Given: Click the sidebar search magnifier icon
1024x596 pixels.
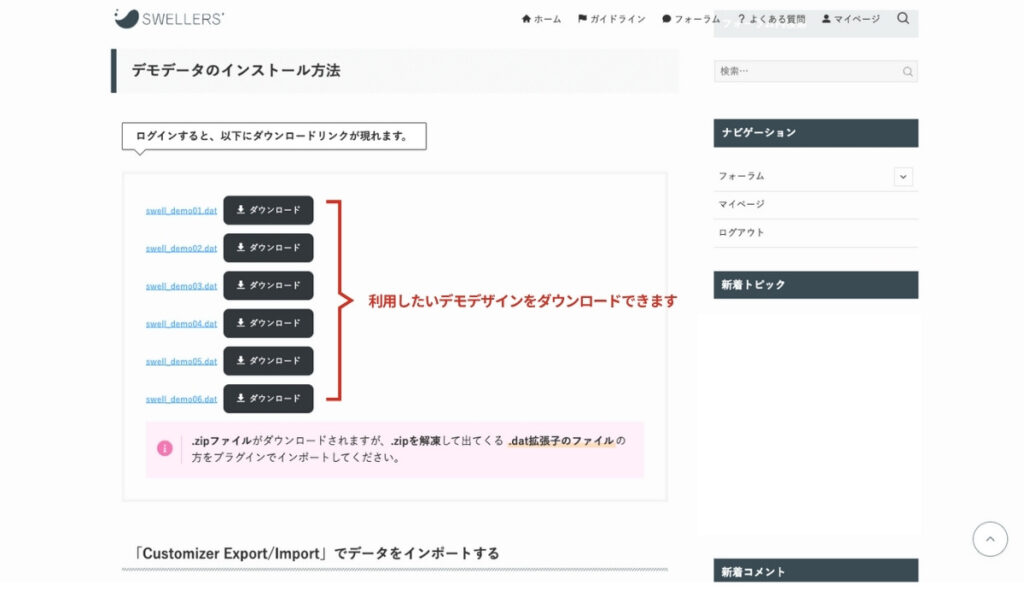Looking at the screenshot, I should pos(907,71).
